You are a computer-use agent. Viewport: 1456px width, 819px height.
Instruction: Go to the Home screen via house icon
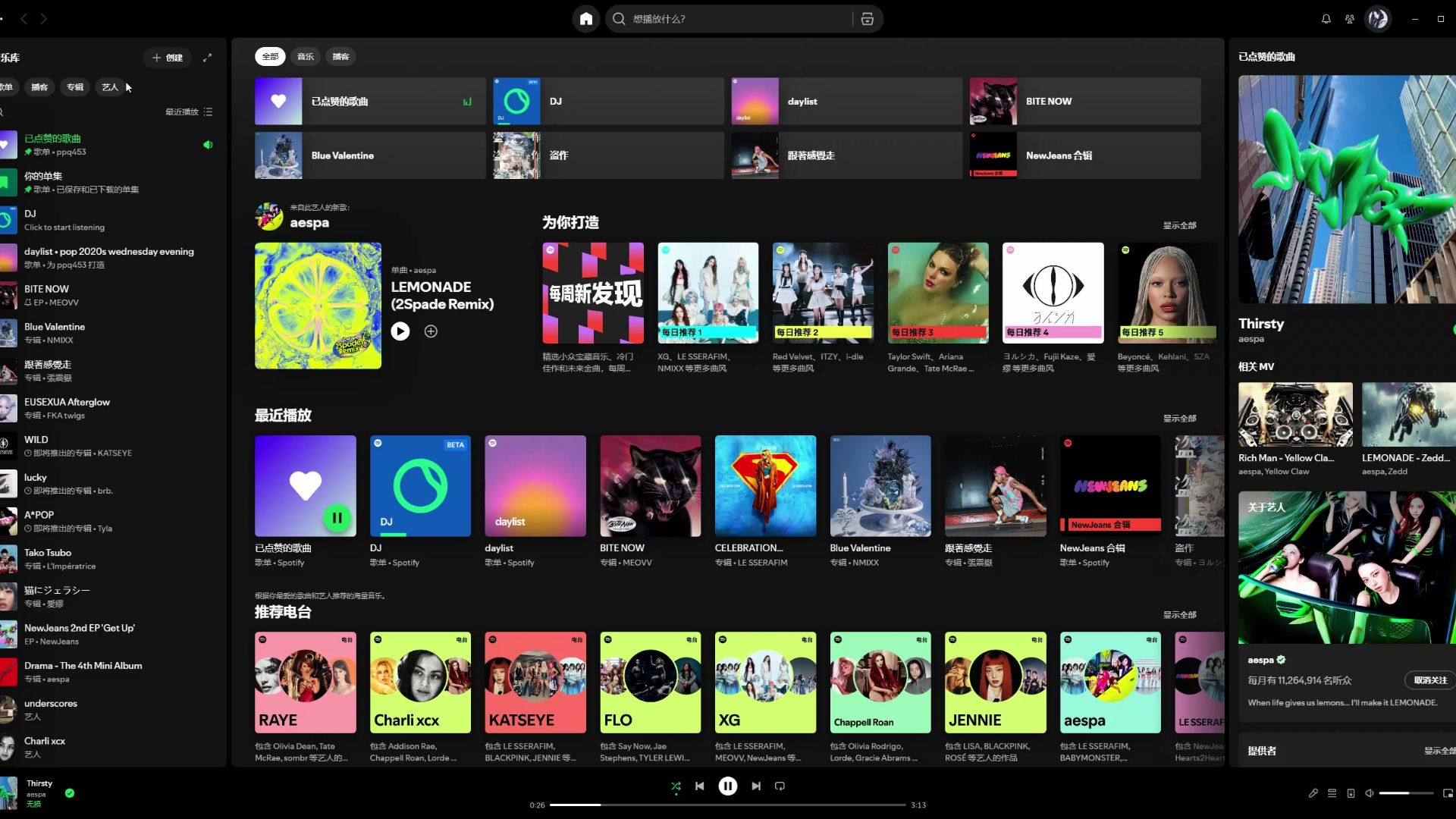point(586,19)
